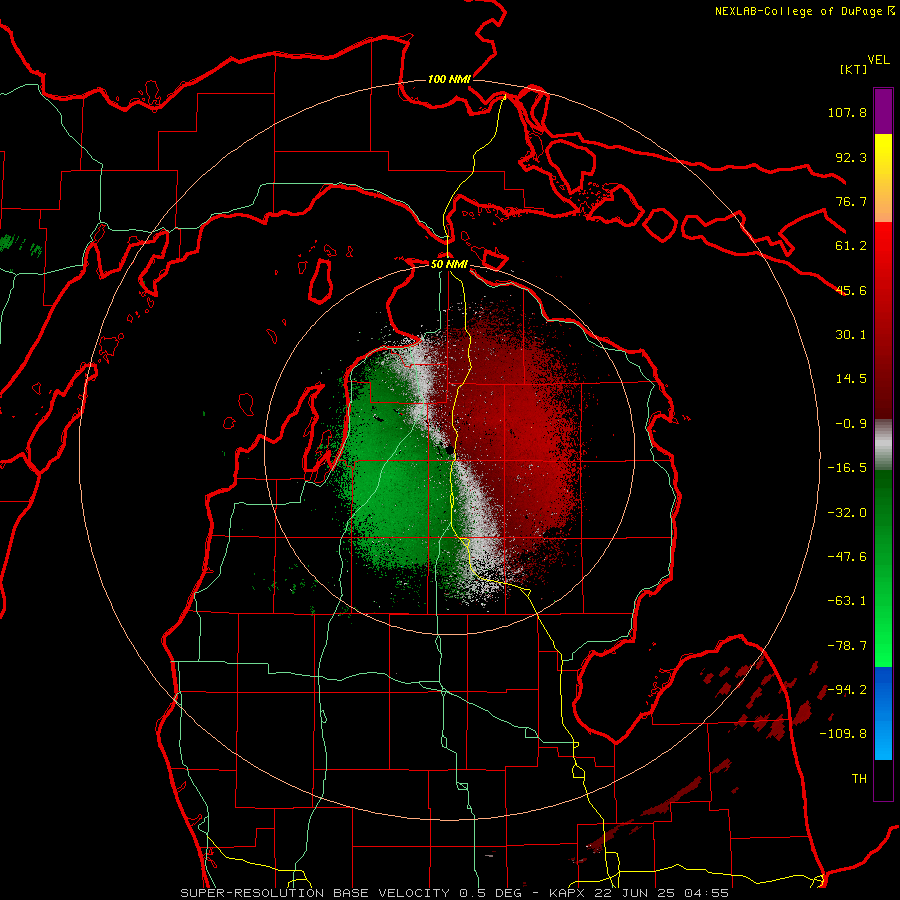Select the -78.7 scale value
This screenshot has height=900, width=900.
coord(847,646)
